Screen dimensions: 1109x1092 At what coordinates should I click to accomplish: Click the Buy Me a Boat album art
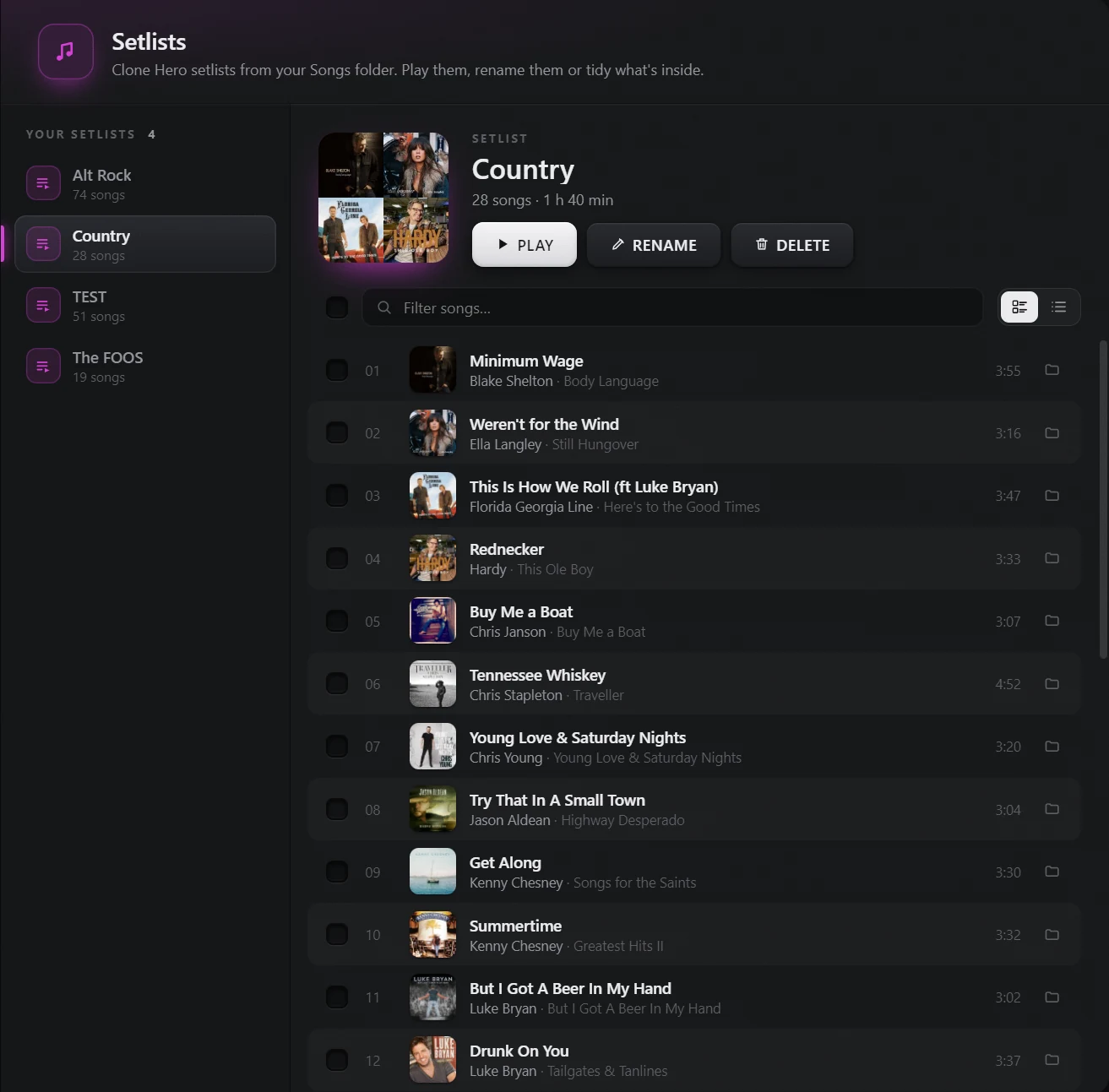pyautogui.click(x=432, y=621)
